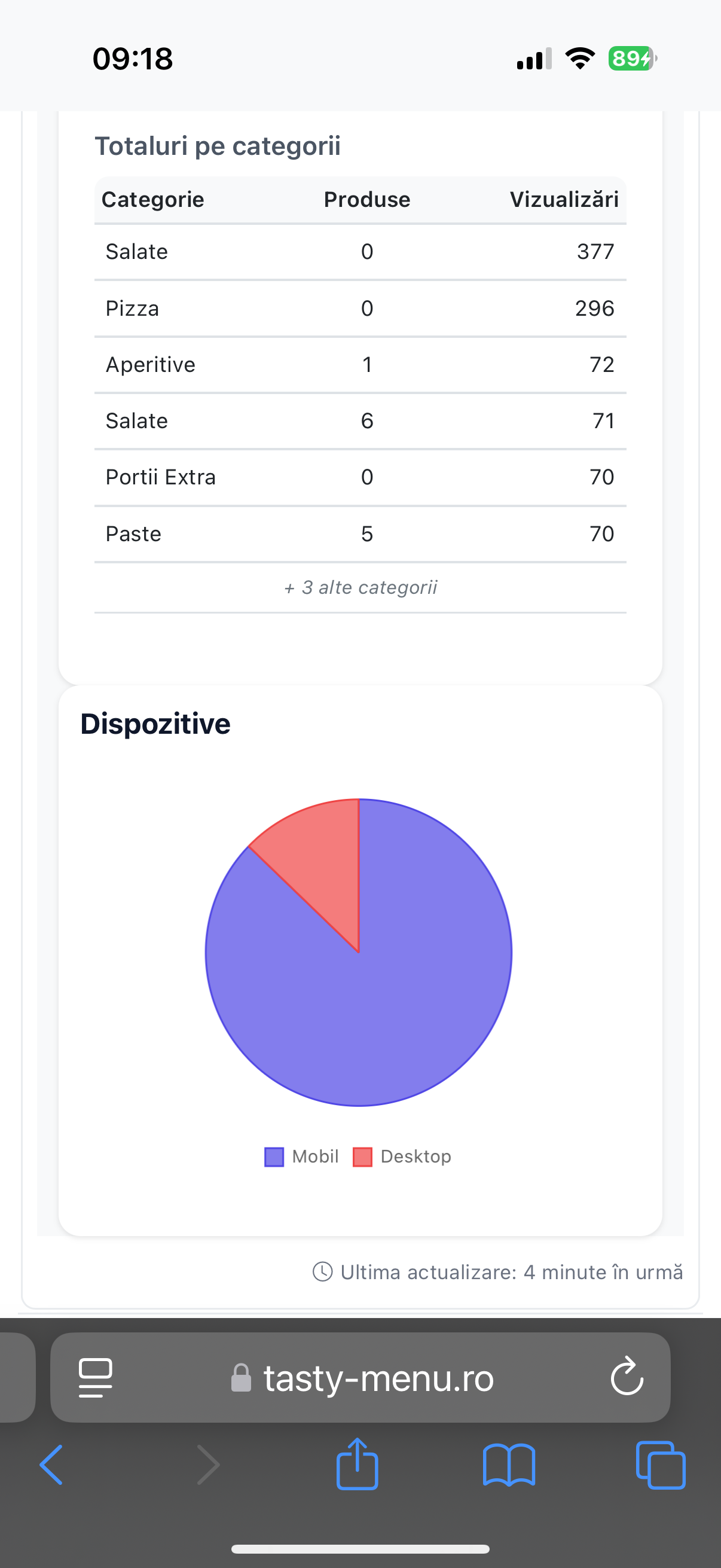The image size is (721, 1568).
Task: Tap the Safari forward arrow
Action: (207, 1465)
